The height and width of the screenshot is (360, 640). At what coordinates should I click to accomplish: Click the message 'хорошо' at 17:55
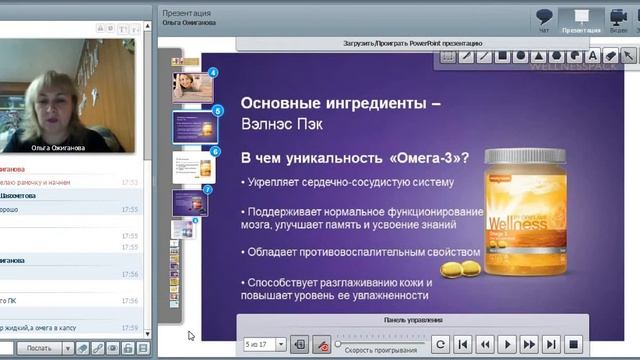click(x=71, y=209)
